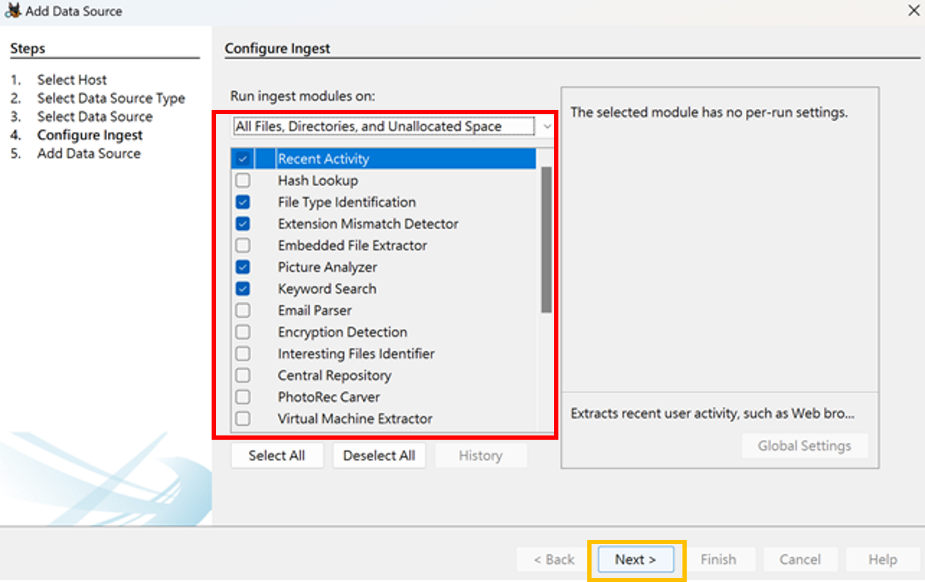Enable Encryption Detection module
This screenshot has width=925, height=582.
pyautogui.click(x=242, y=332)
